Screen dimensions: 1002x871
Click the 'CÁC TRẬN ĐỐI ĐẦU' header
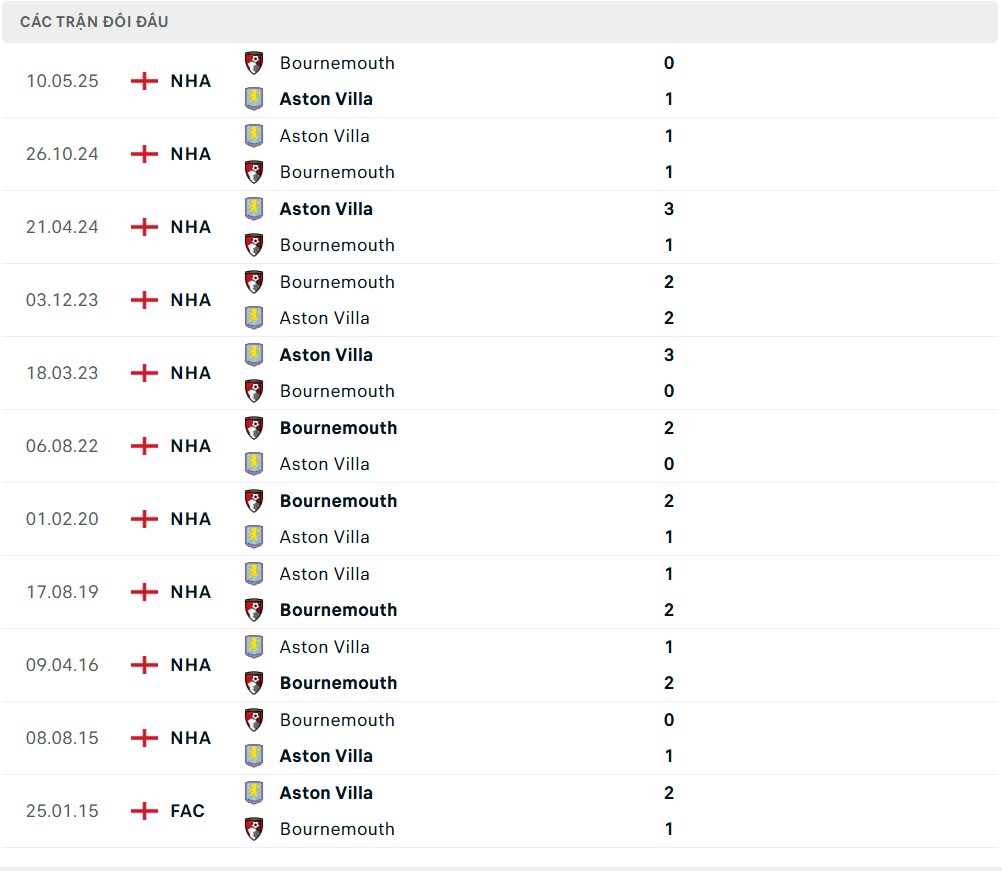[x=94, y=21]
